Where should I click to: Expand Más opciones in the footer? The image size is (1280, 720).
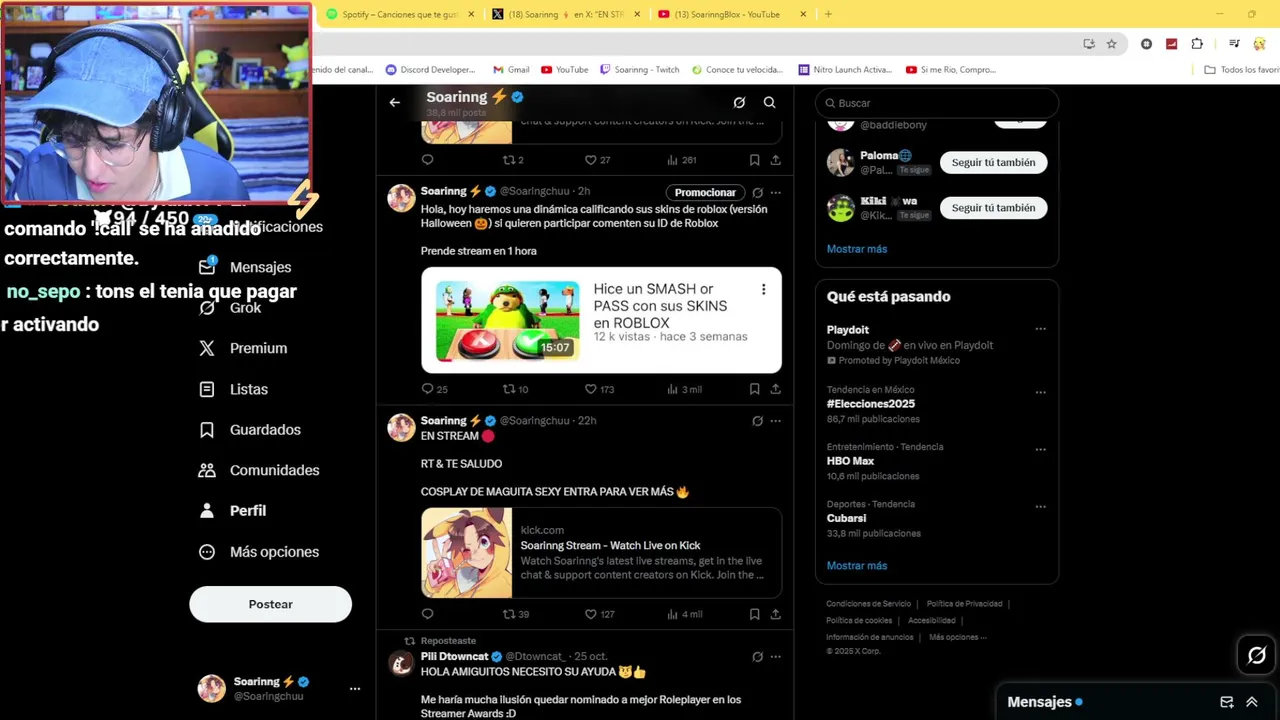click(957, 637)
